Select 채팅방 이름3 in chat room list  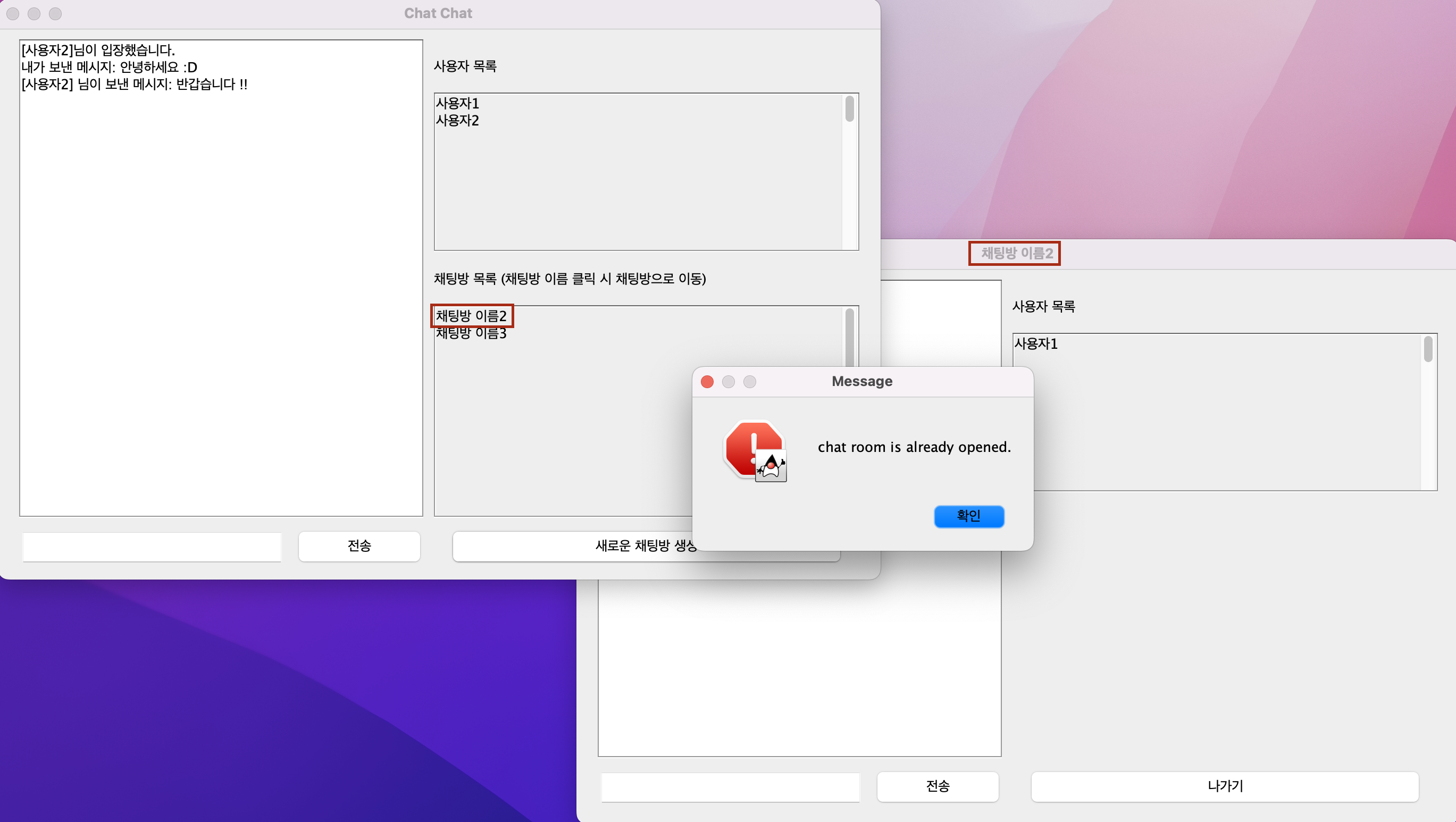pyautogui.click(x=471, y=333)
